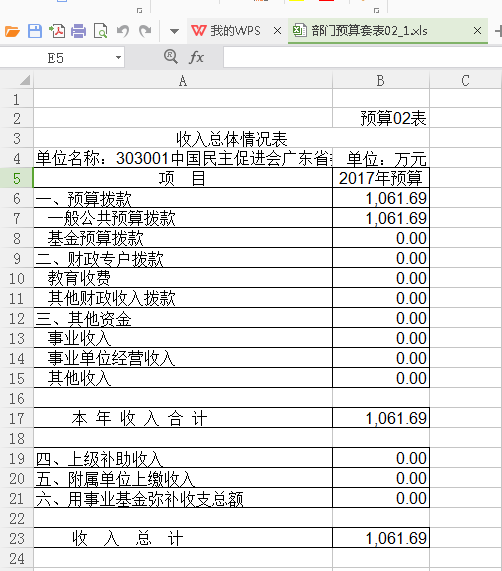
Task: Export to PDF icon in toolbar
Action: point(57,31)
